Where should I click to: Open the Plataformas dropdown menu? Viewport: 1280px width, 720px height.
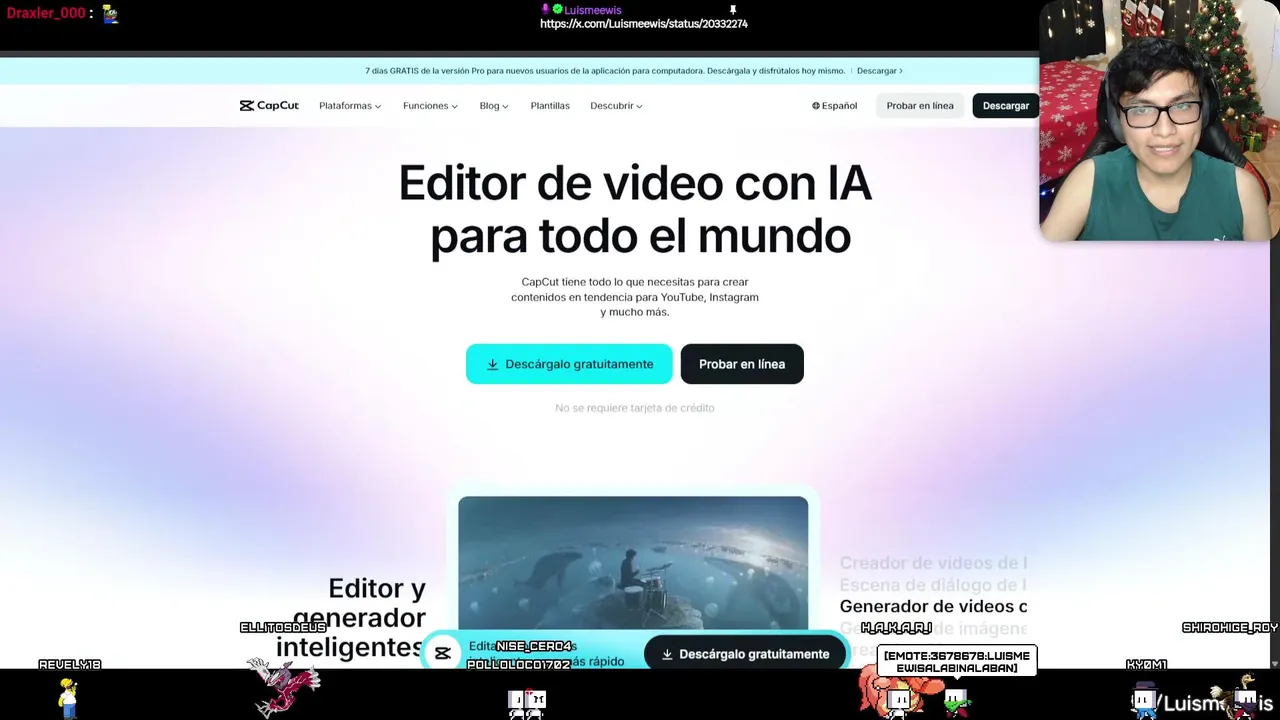350,106
